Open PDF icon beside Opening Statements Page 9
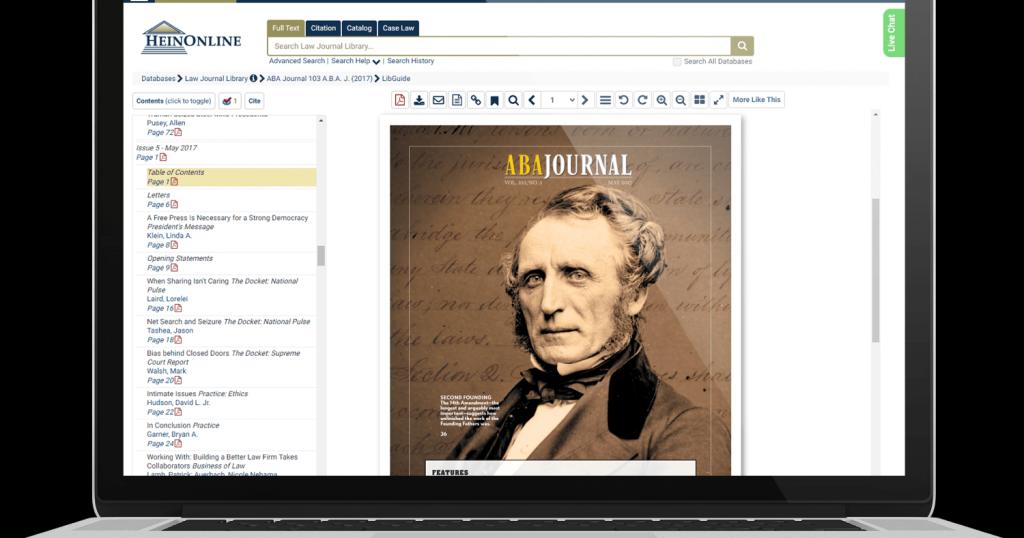 coord(174,268)
